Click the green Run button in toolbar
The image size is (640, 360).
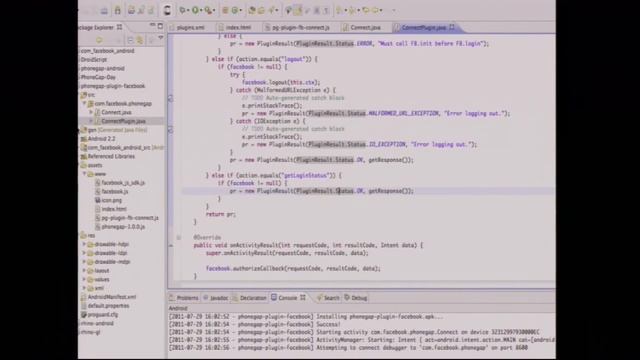195,10
